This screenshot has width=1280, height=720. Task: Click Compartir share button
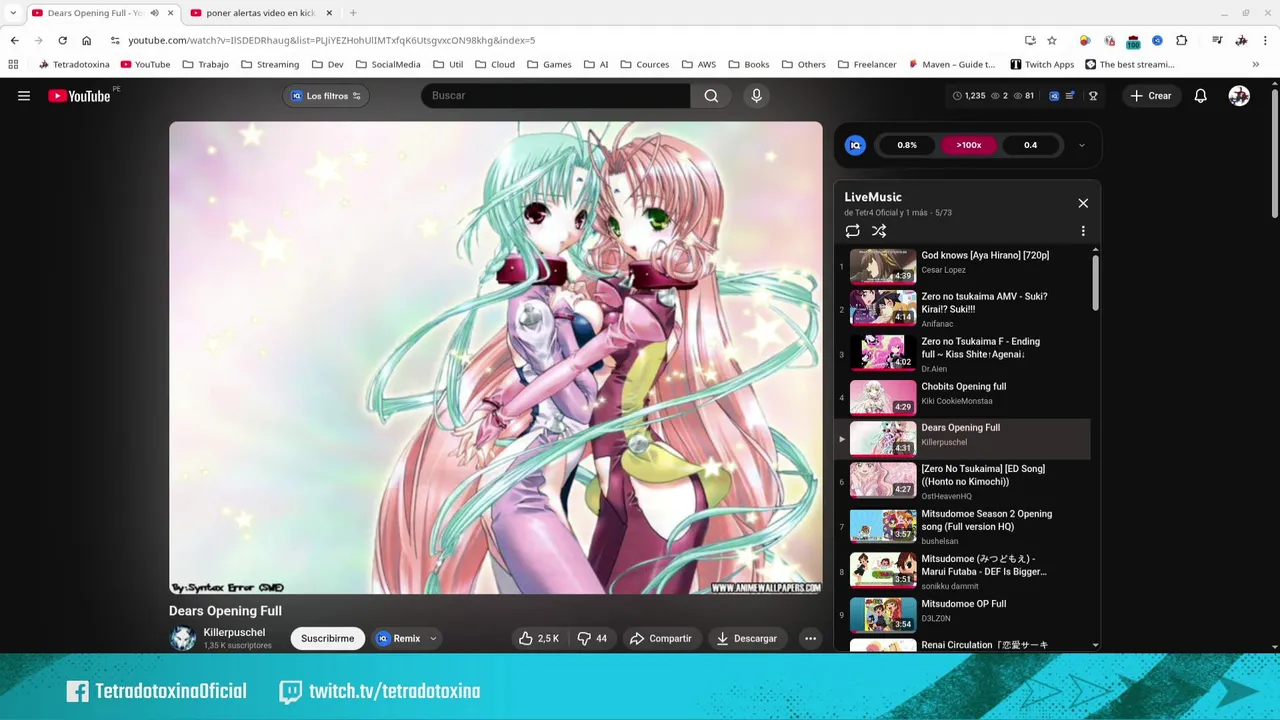click(x=660, y=638)
